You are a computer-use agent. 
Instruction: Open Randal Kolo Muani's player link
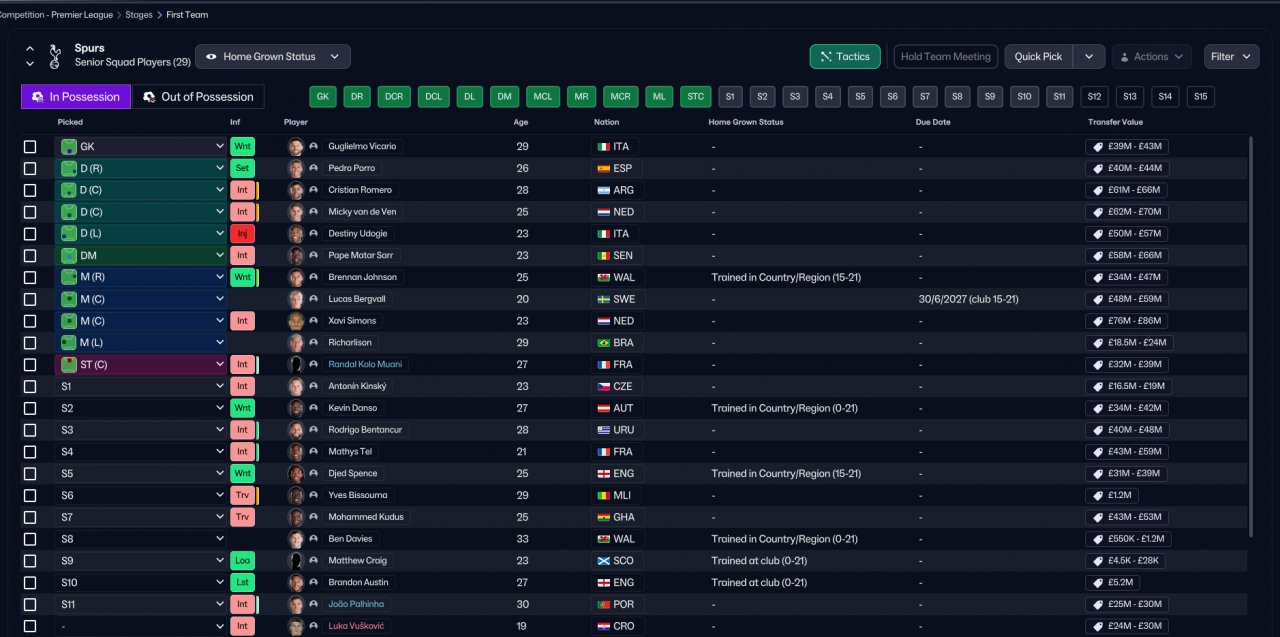365,364
